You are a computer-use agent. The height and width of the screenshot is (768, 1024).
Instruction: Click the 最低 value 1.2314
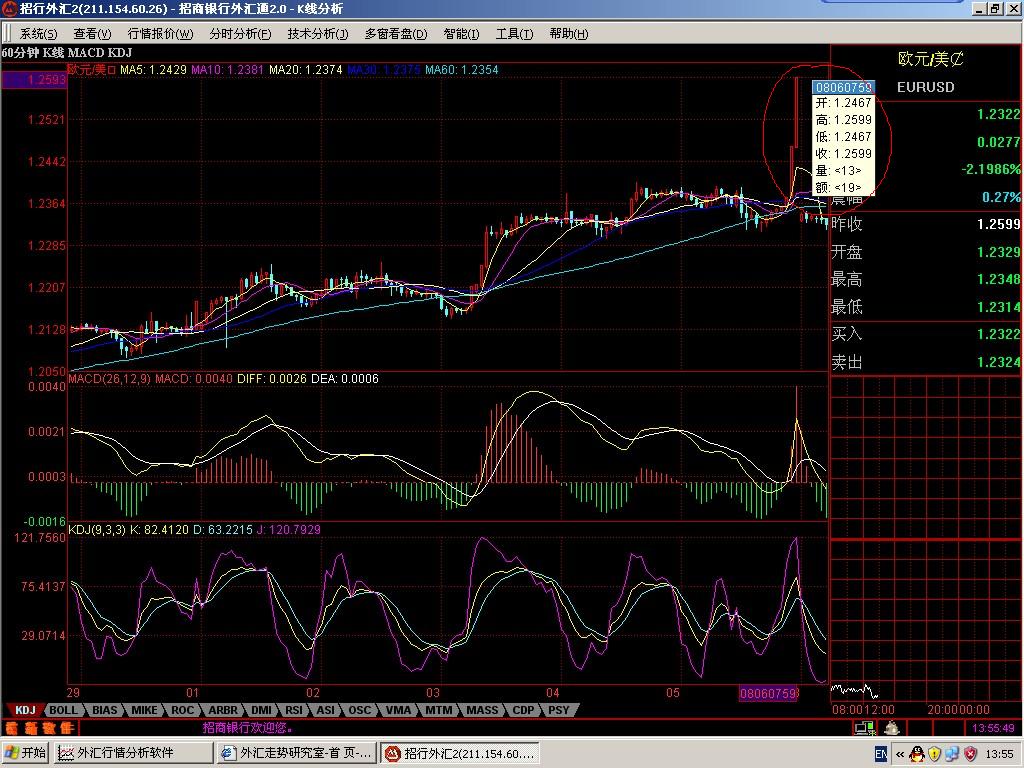tap(999, 307)
